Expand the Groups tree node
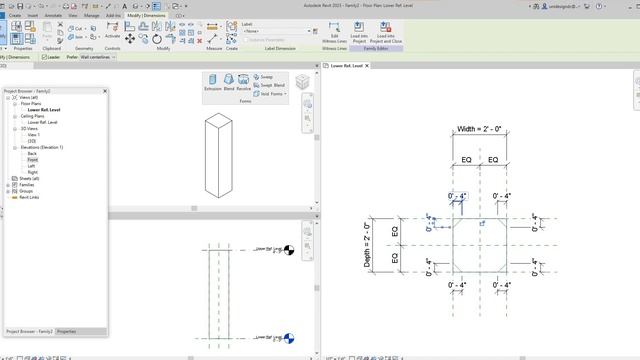 coord(8,191)
